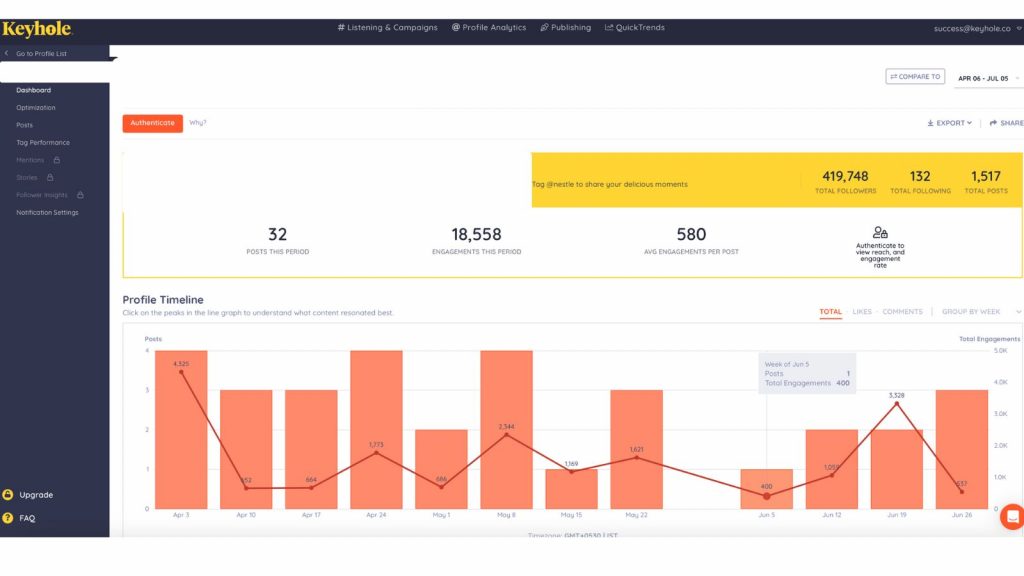Image resolution: width=1024 pixels, height=576 pixels.
Task: Click the Share button
Action: click(1006, 123)
